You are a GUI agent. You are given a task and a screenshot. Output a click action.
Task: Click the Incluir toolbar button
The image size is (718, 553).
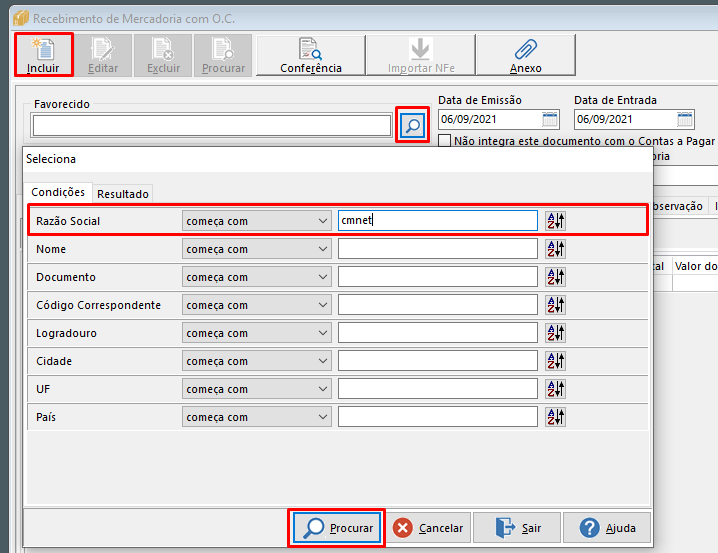coord(44,55)
